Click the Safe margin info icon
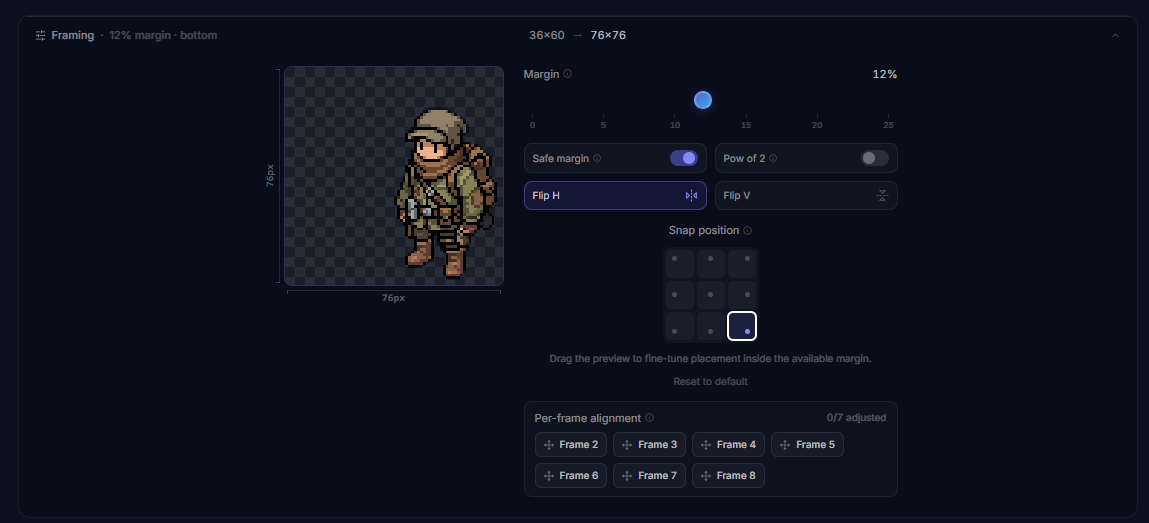The image size is (1149, 523). (x=597, y=158)
